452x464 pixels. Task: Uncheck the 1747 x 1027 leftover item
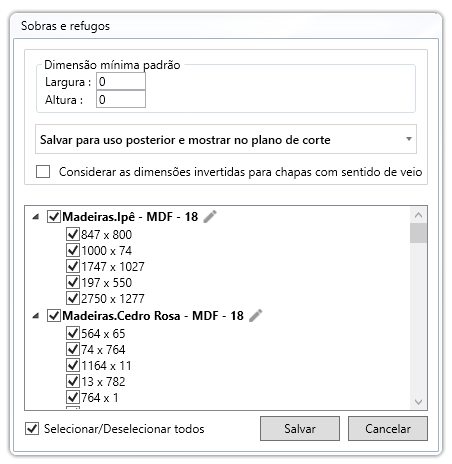(73, 266)
